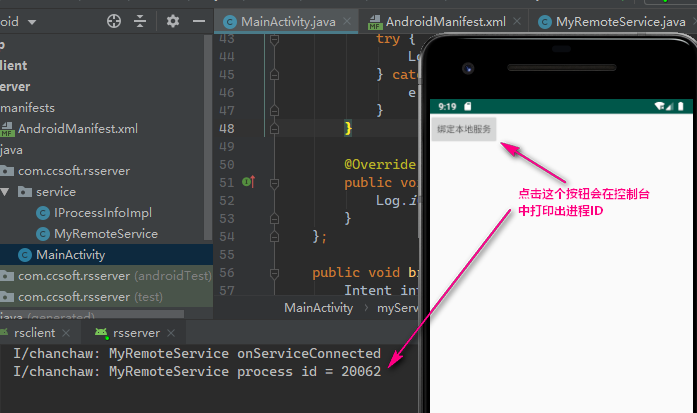This screenshot has height=413, width=697.
Task: Toggle fold marker on line 51
Action: tap(274, 183)
